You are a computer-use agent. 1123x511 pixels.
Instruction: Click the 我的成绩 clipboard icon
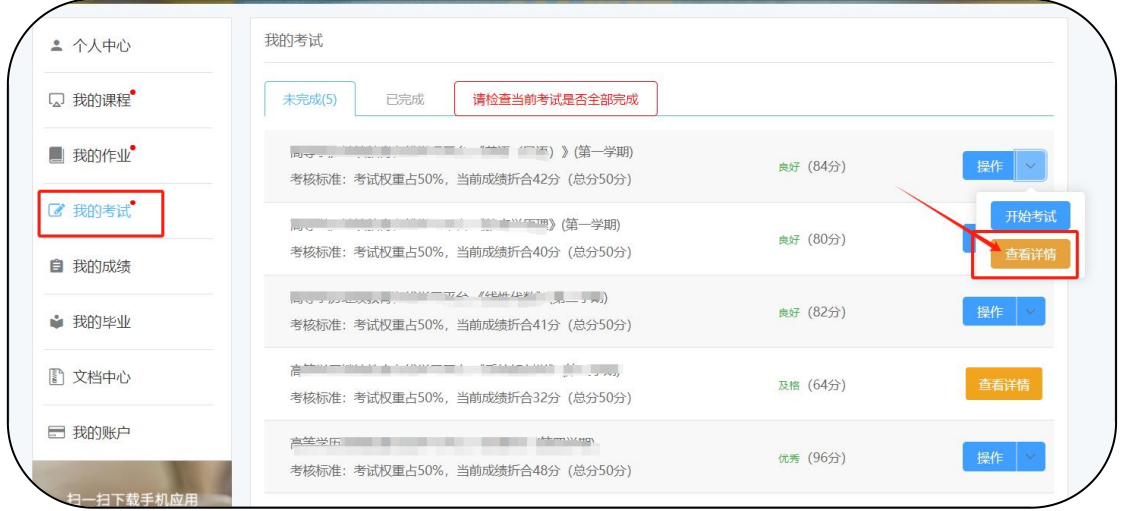[56, 267]
